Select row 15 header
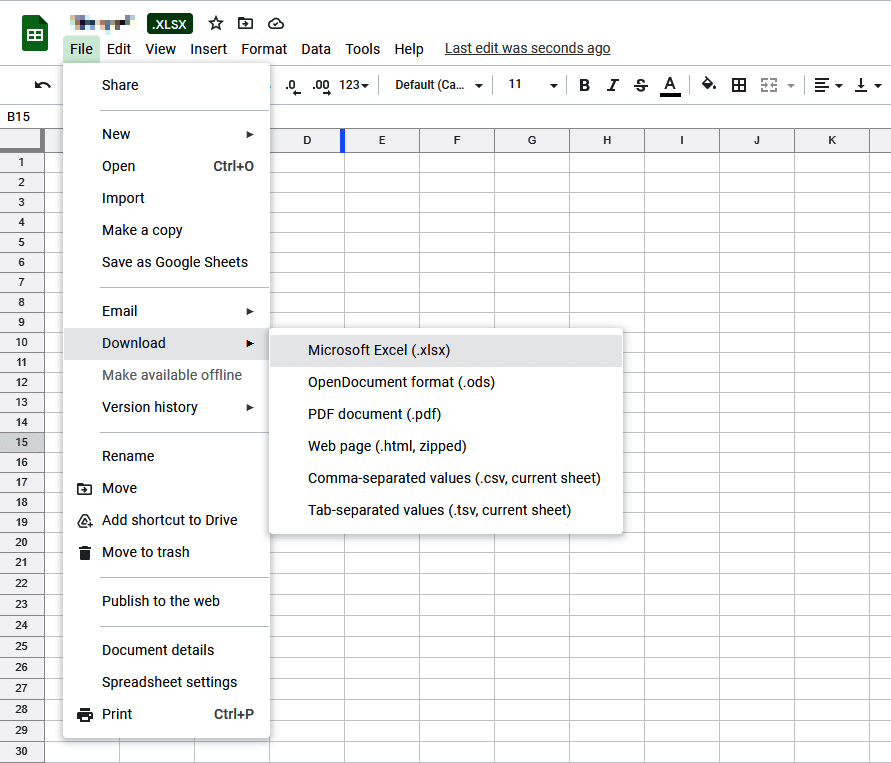Screen dimensions: 891x763 pos(22,442)
